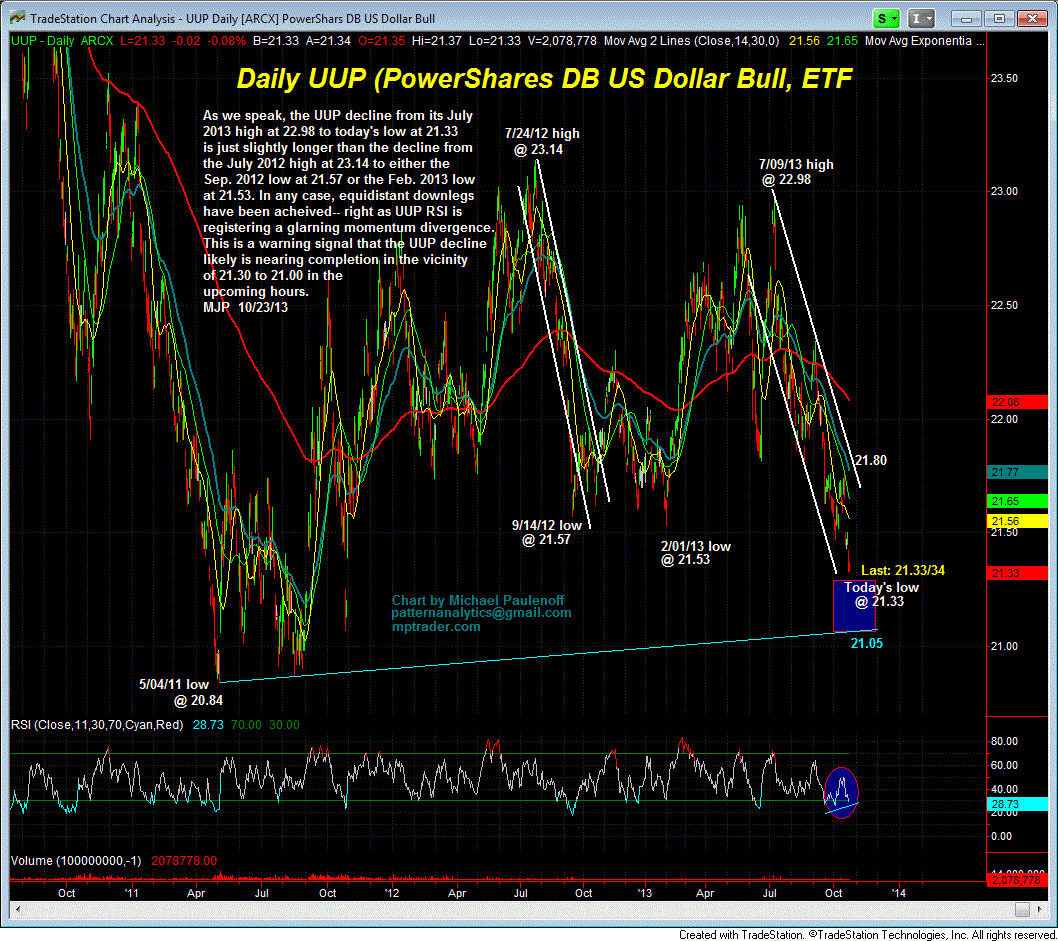Click the horizontal scrollbar left arrow

16,909
